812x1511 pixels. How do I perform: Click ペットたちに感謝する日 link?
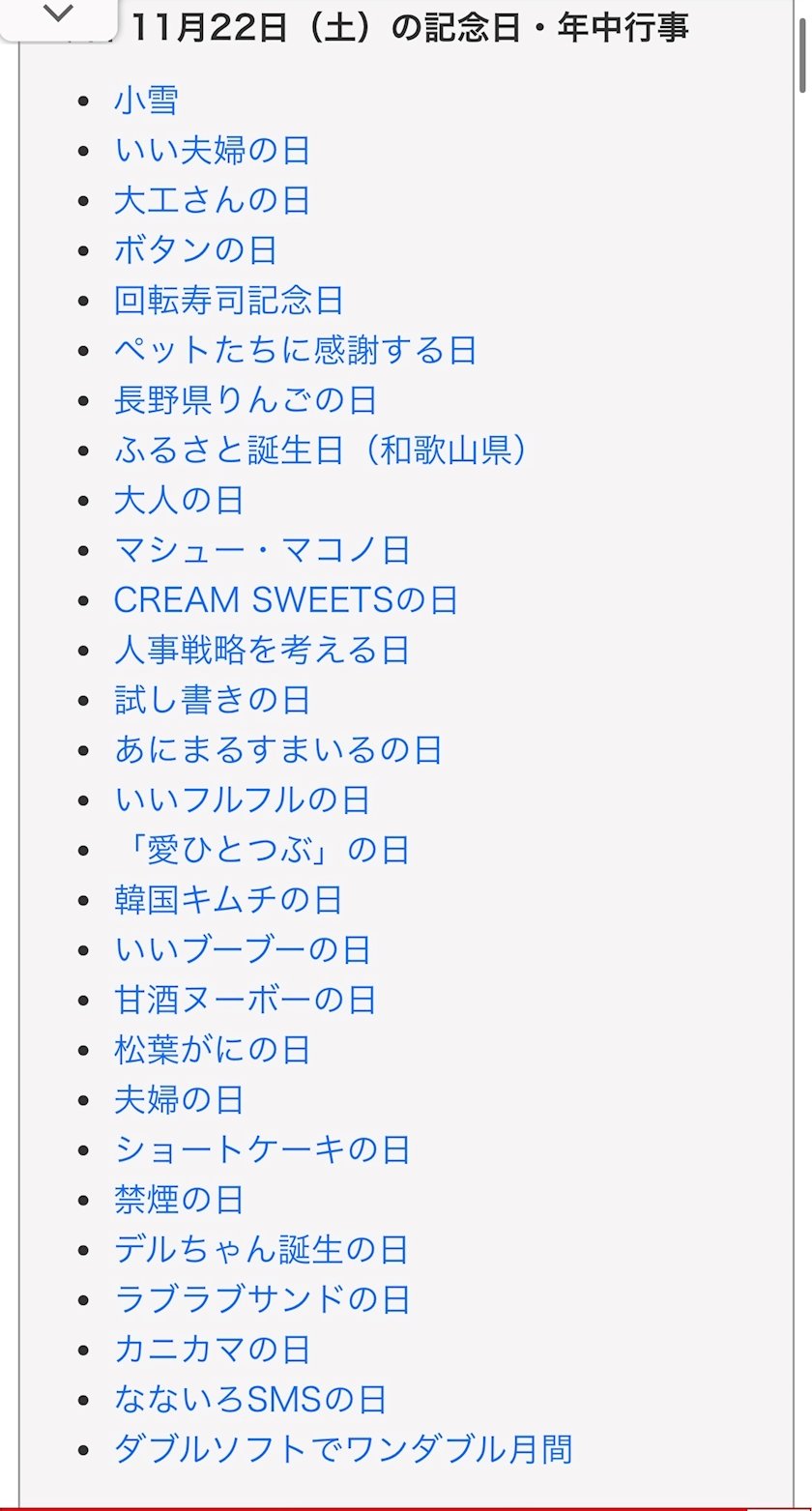295,350
